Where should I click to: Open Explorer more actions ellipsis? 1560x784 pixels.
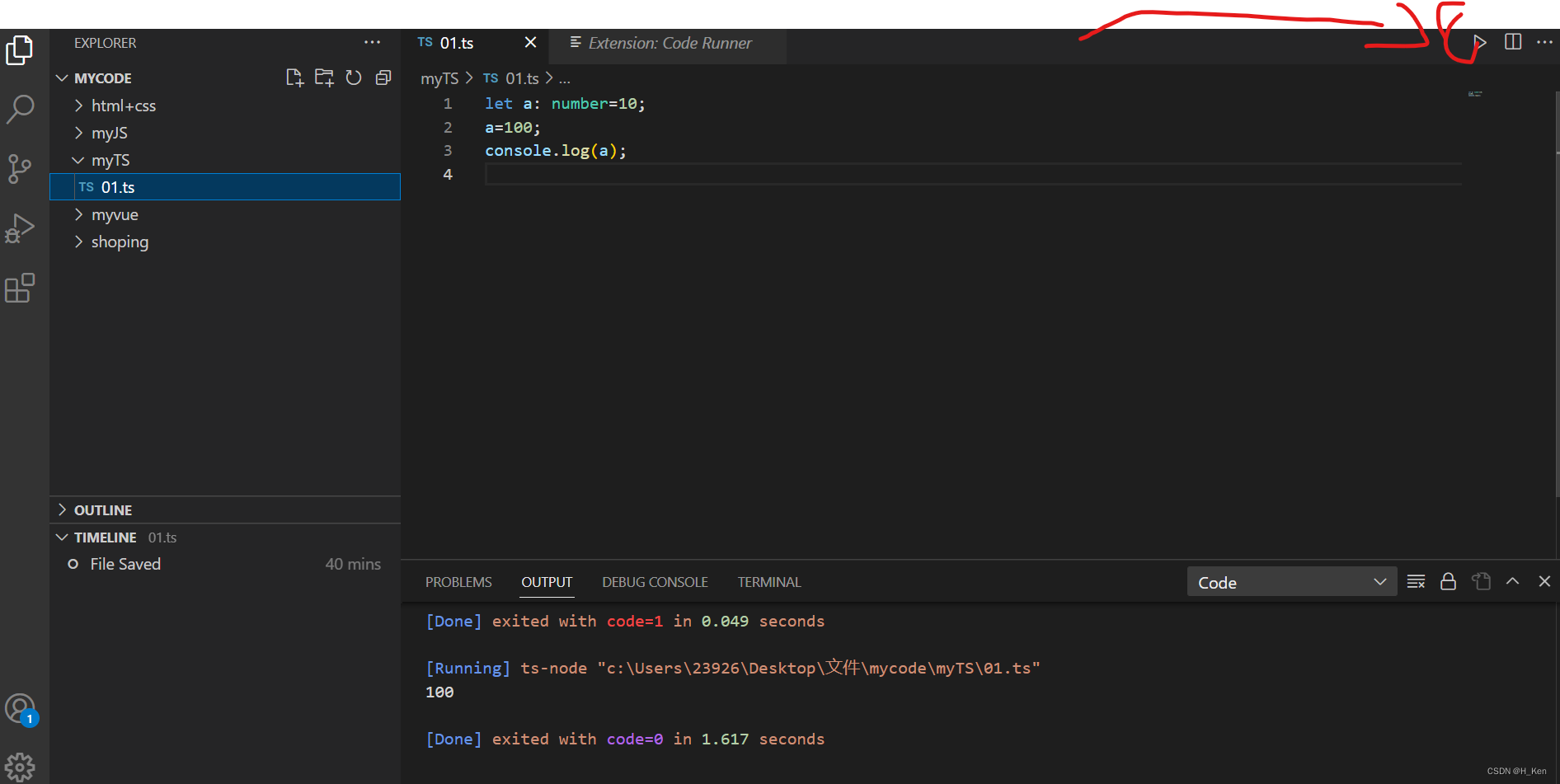coord(373,42)
